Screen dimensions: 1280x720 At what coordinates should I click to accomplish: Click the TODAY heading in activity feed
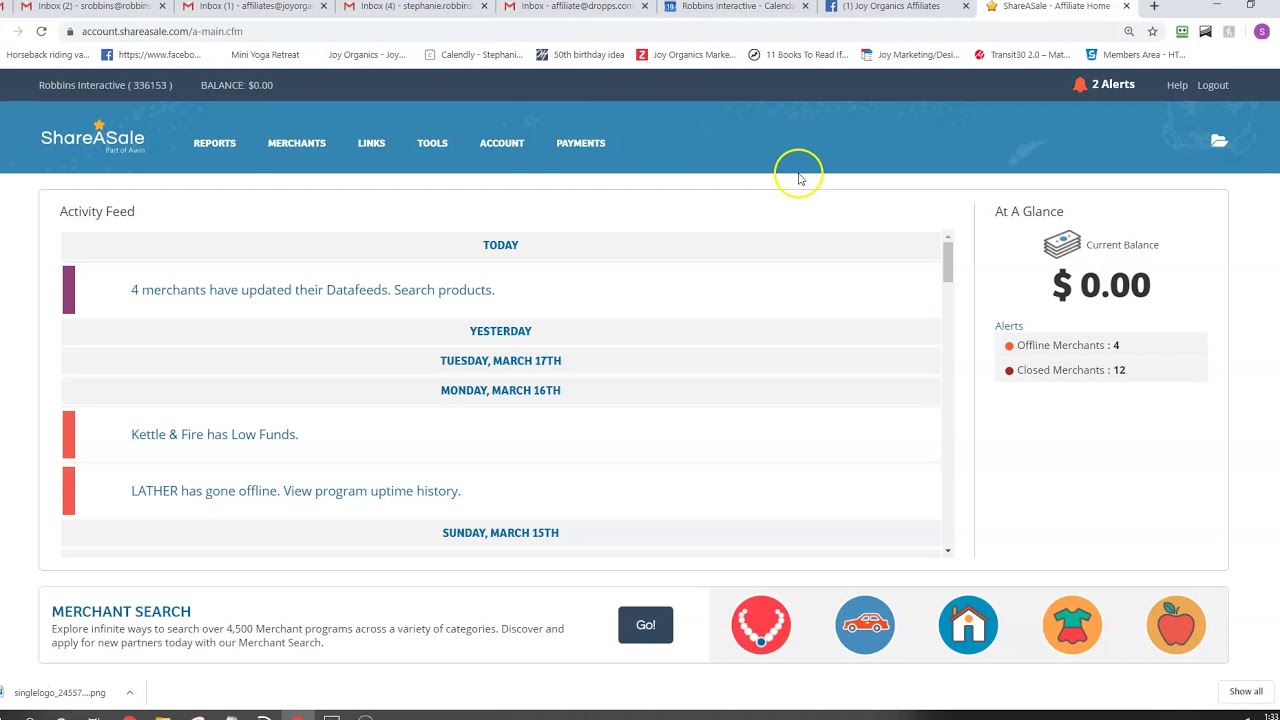coord(501,245)
